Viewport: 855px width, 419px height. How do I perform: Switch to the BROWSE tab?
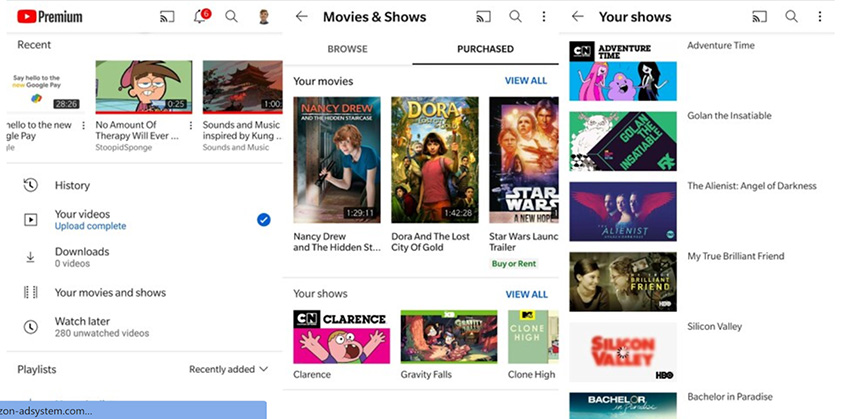click(x=347, y=49)
